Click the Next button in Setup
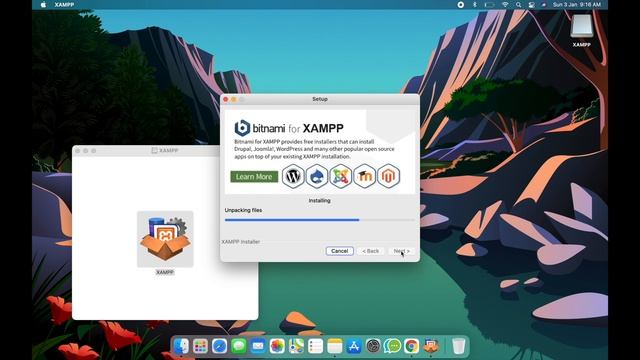The image size is (640, 360). click(401, 251)
